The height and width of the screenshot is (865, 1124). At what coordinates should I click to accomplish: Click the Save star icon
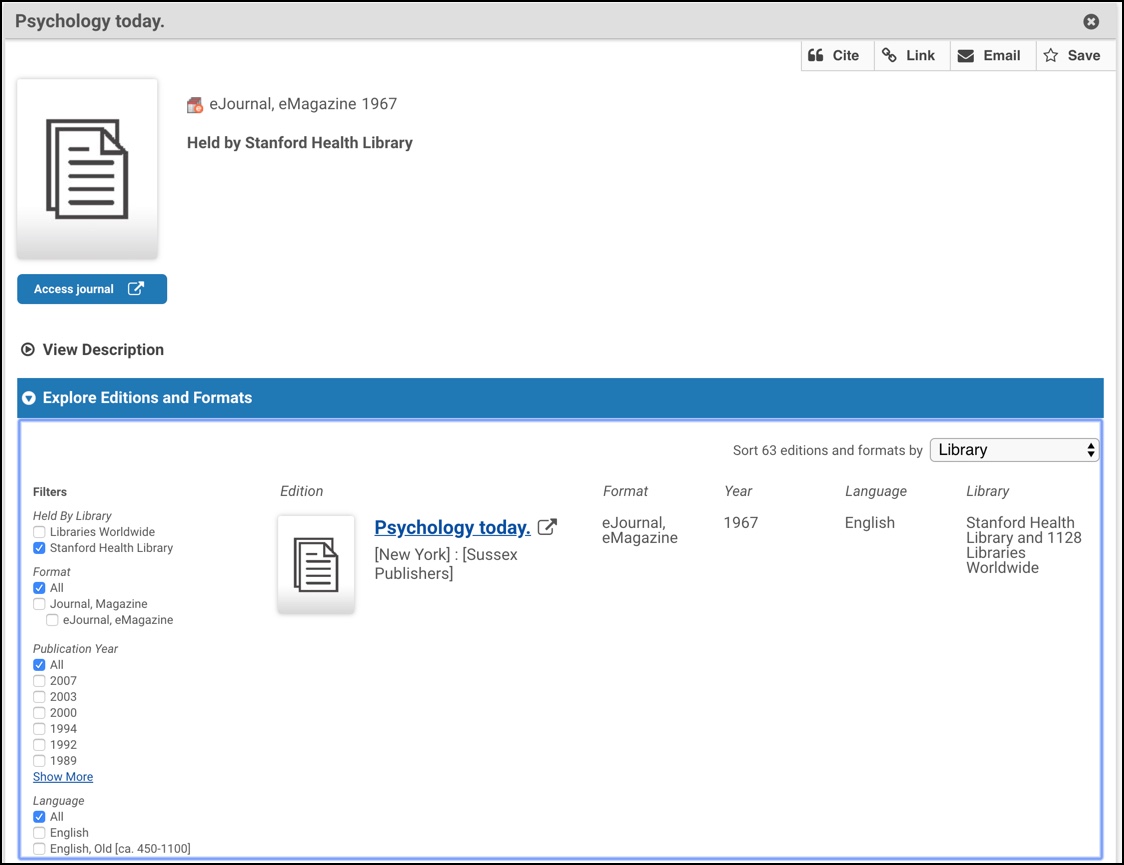[x=1051, y=55]
